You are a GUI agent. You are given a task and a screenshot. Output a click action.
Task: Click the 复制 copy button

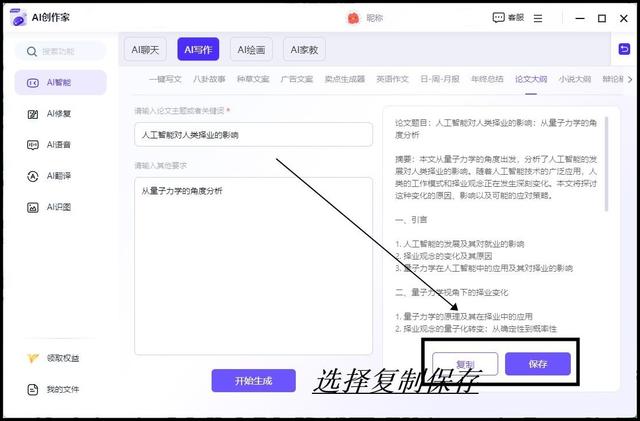click(x=465, y=364)
